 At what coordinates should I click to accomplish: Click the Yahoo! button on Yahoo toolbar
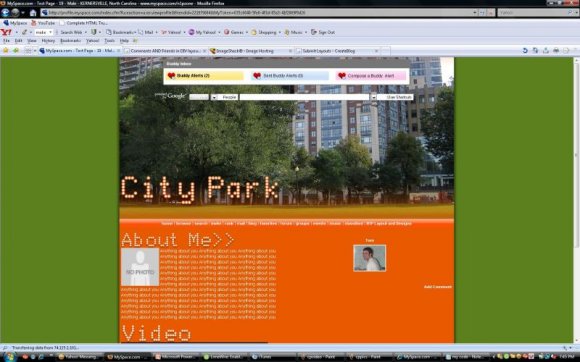171,32
